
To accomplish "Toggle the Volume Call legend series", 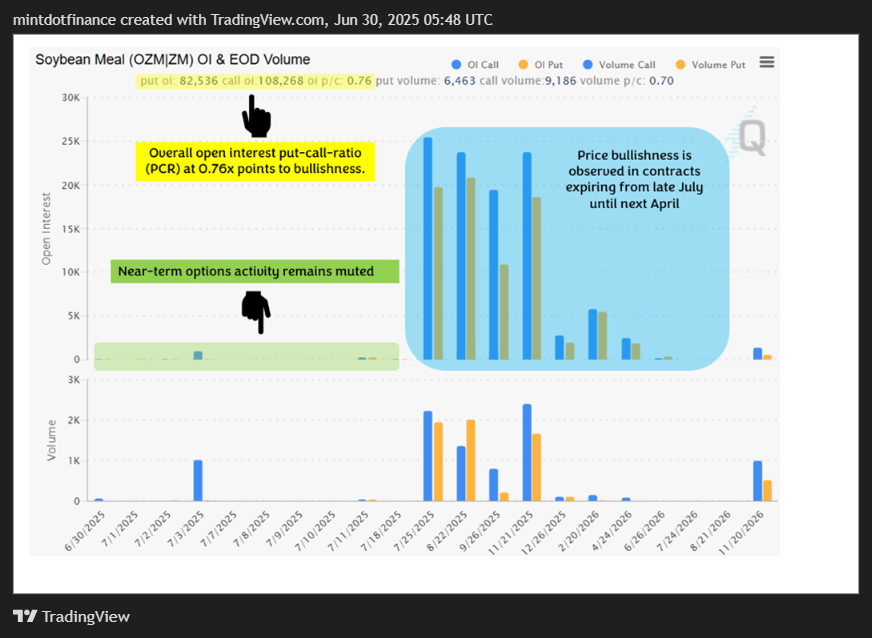I will pos(619,65).
